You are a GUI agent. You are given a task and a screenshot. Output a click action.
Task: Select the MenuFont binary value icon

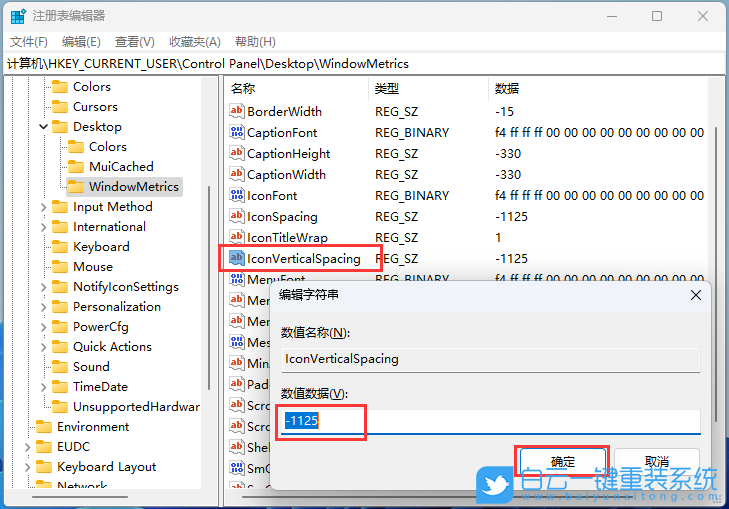pos(237,278)
